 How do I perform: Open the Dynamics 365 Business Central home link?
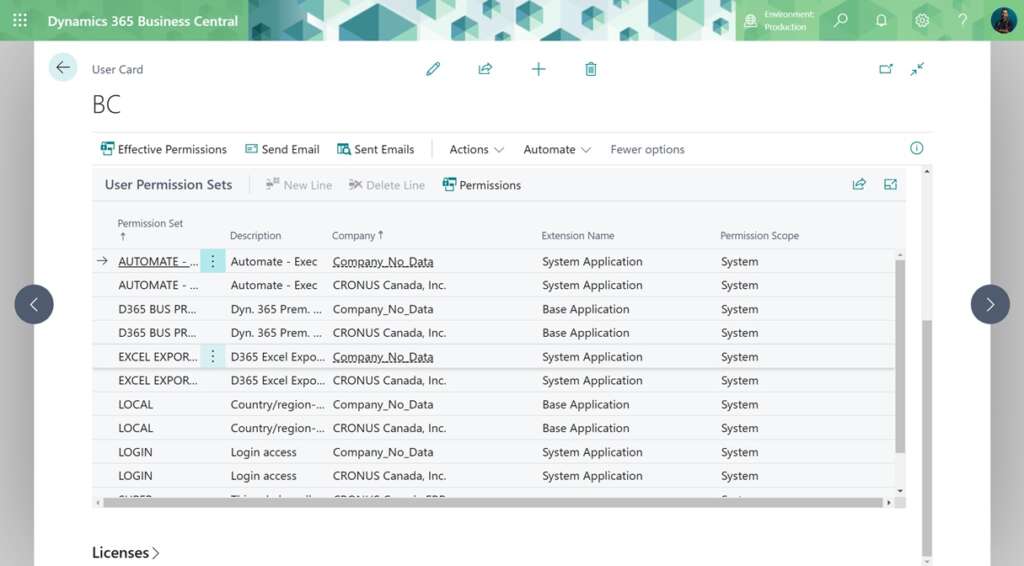point(142,21)
